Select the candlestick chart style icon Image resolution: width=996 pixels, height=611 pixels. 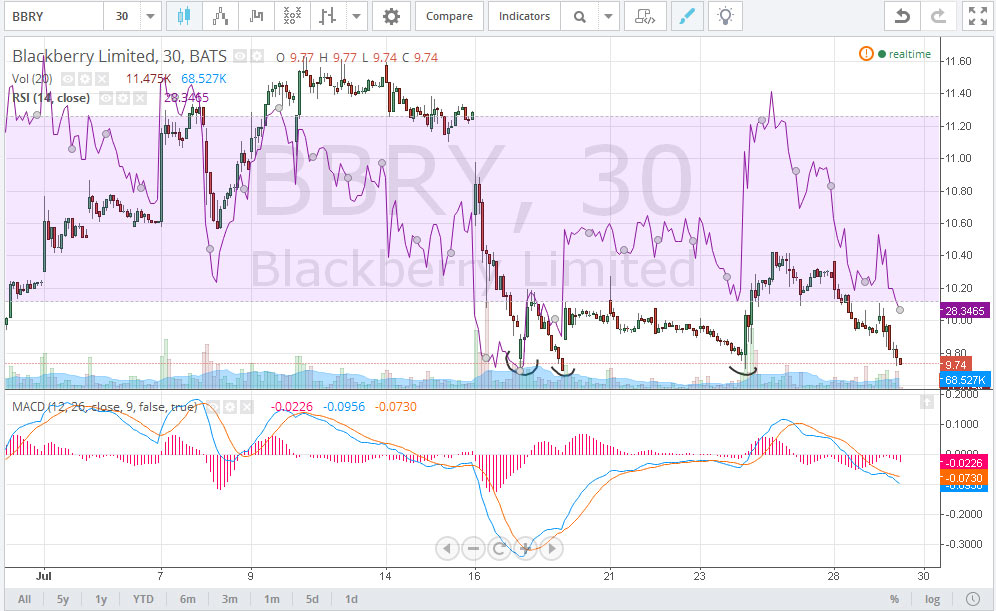click(x=184, y=16)
